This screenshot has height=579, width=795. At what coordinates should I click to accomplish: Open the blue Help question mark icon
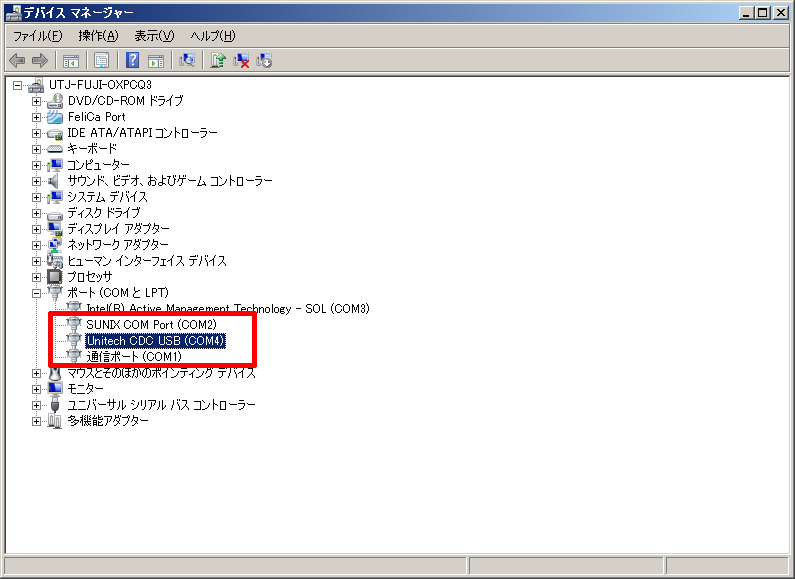click(132, 60)
